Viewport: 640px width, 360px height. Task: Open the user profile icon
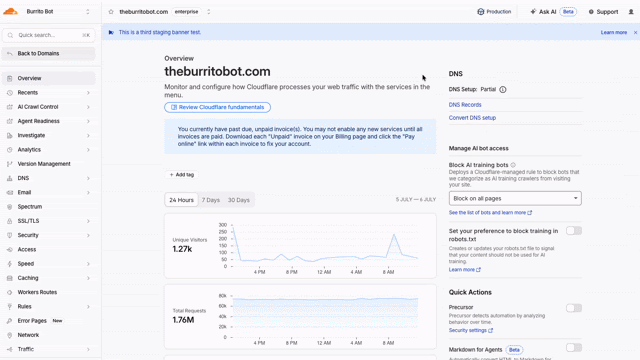pos(631,12)
